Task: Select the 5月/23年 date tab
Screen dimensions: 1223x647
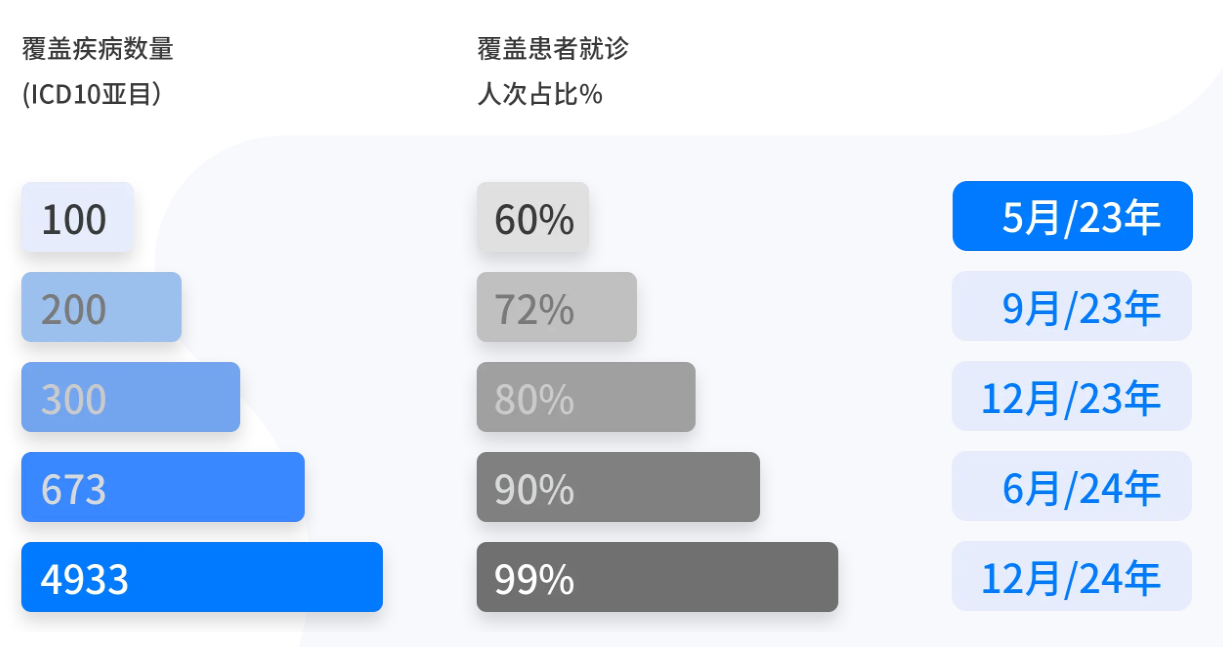Action: [x=1072, y=216]
